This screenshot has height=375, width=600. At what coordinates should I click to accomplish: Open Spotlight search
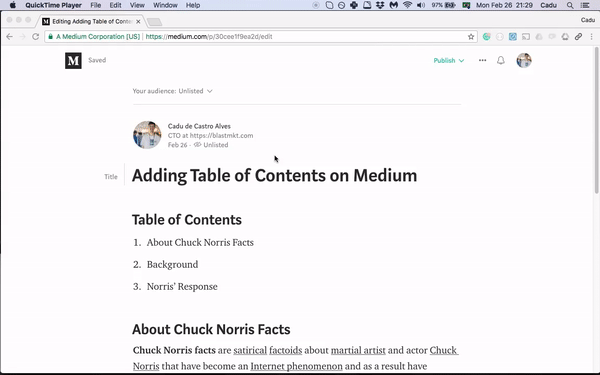570,5
